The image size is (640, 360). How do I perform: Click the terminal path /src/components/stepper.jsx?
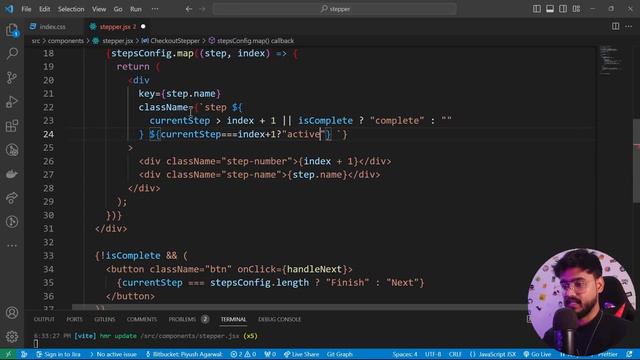click(190, 336)
